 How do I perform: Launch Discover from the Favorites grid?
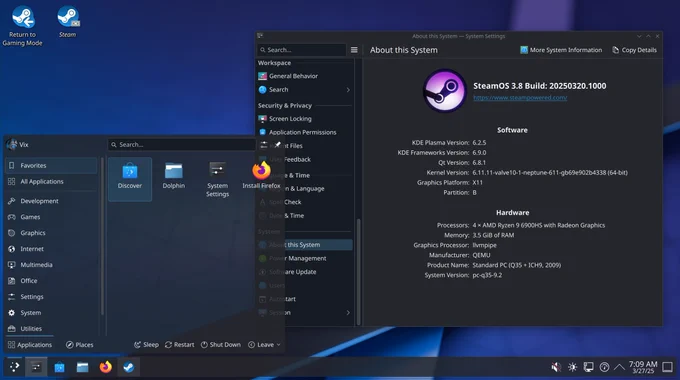coord(130,179)
